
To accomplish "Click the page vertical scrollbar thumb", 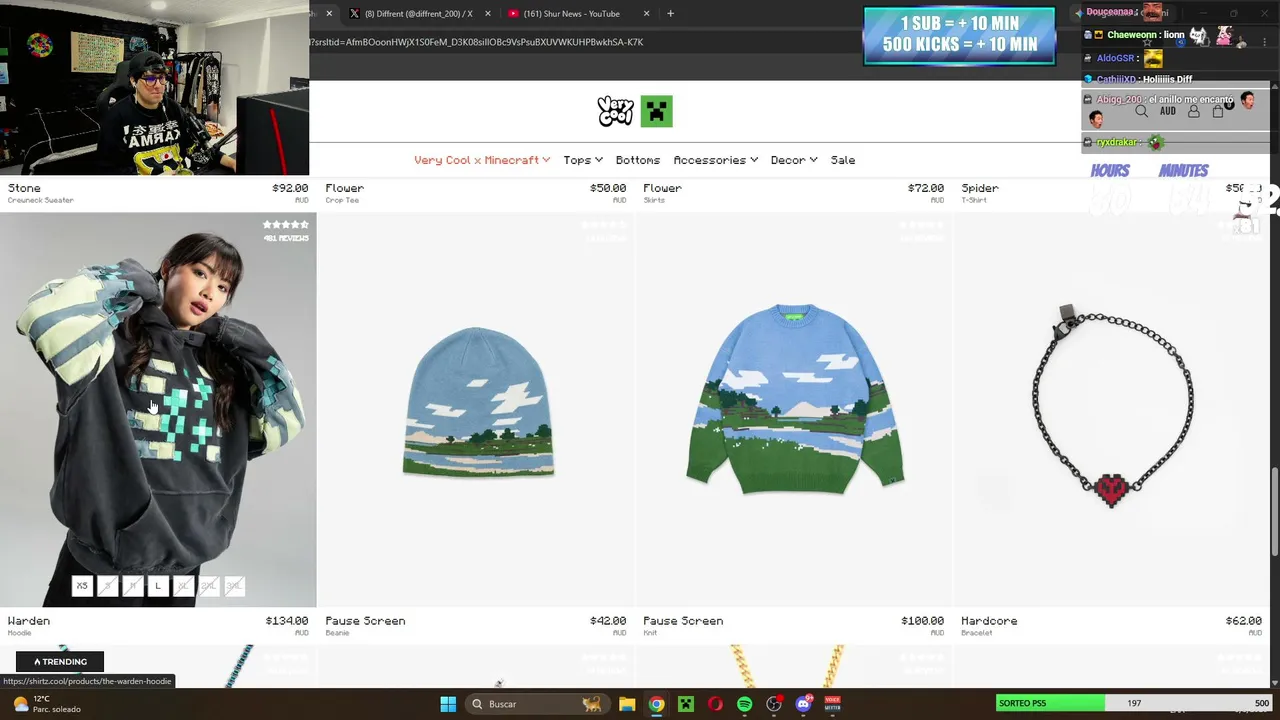I will [x=1274, y=510].
